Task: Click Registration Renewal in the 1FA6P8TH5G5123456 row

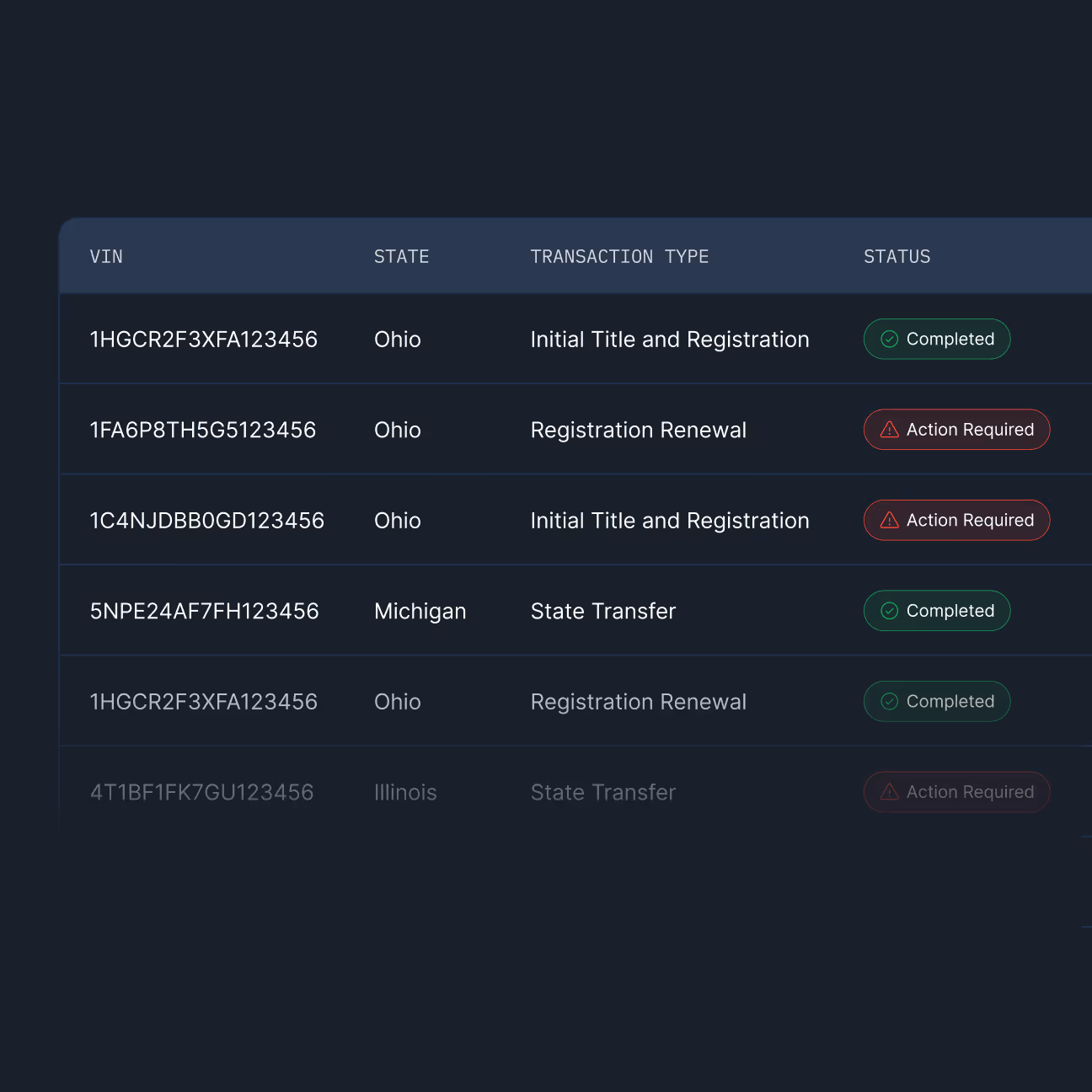Action: pyautogui.click(x=639, y=431)
